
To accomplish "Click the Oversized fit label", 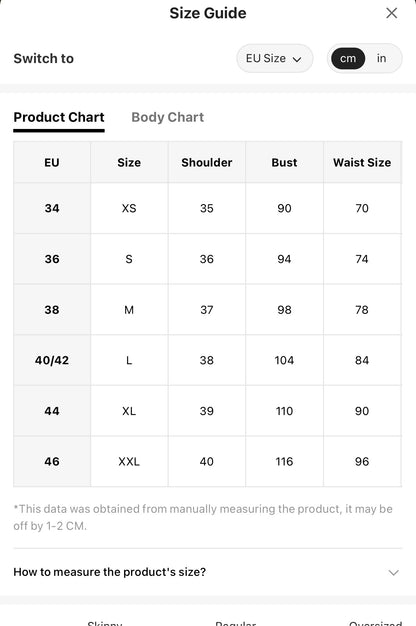I will point(375,623).
